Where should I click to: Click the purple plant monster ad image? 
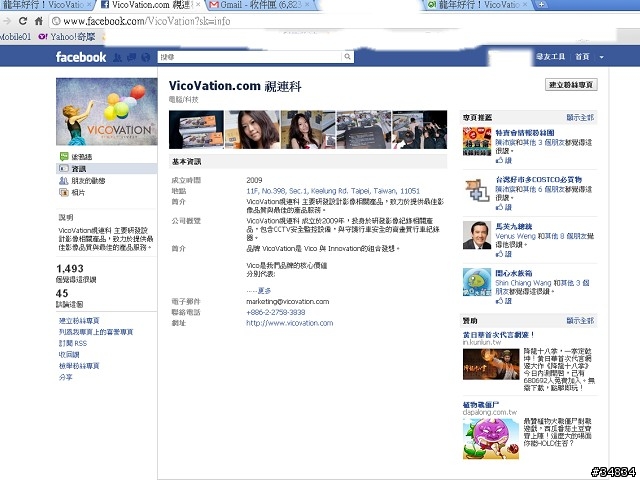click(x=491, y=439)
